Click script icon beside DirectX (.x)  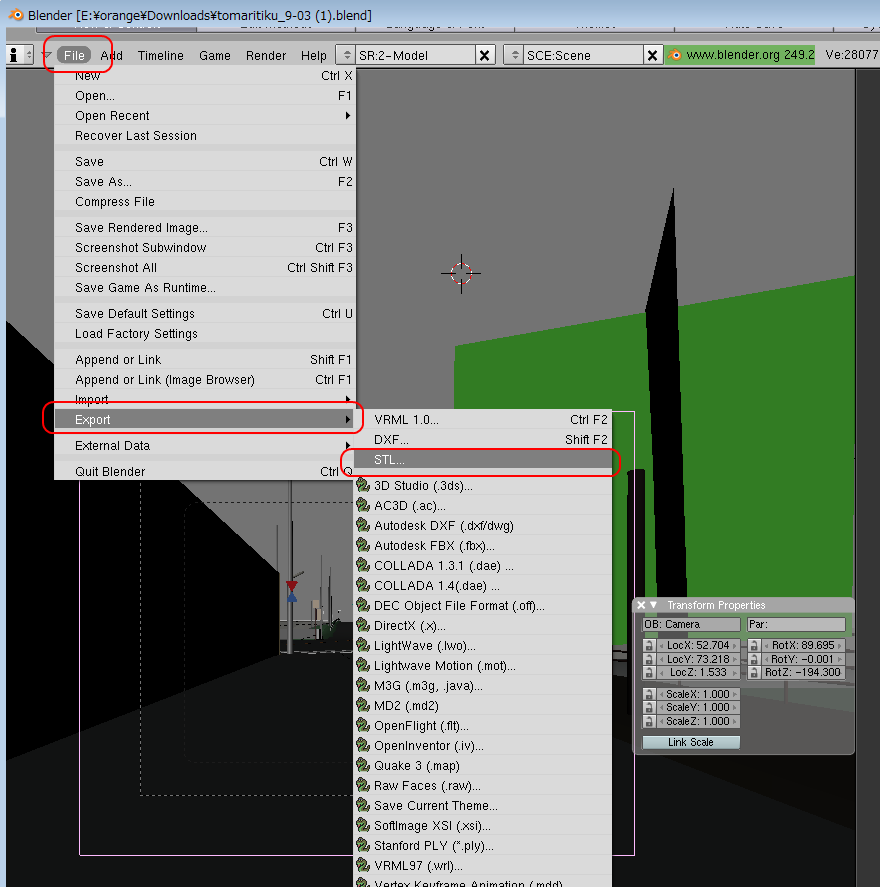pos(363,625)
